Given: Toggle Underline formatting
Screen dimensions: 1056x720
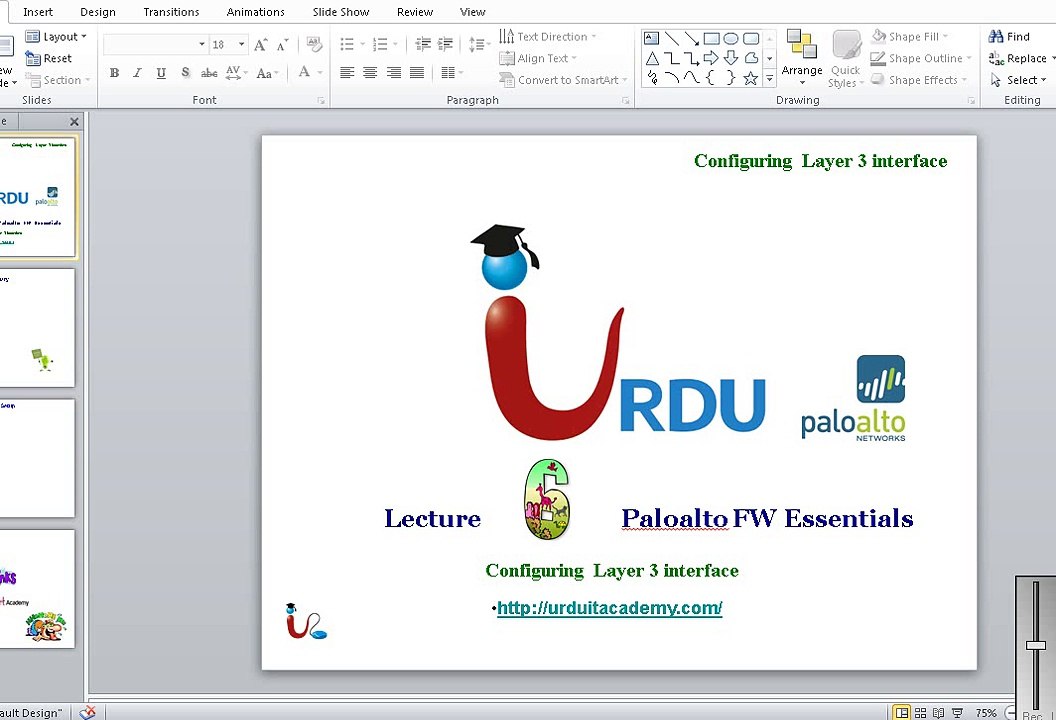Looking at the screenshot, I should click(x=161, y=73).
